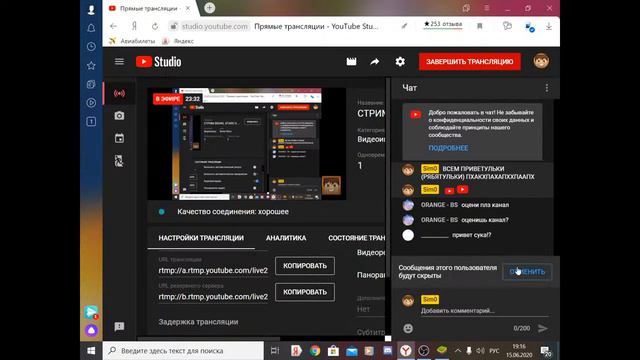Open stream settings gear icon

(400, 62)
